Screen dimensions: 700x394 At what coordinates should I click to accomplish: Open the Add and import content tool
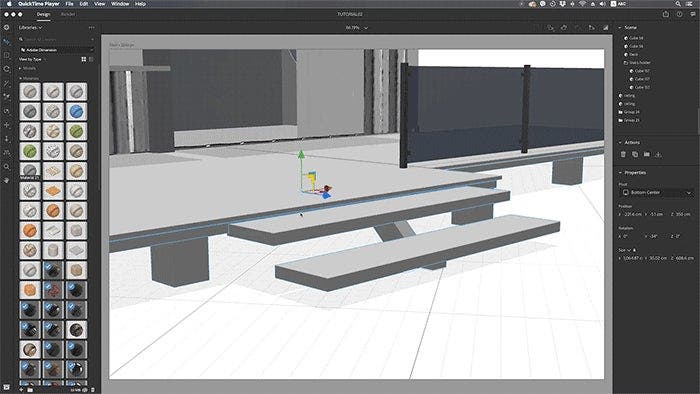click(x=6, y=28)
